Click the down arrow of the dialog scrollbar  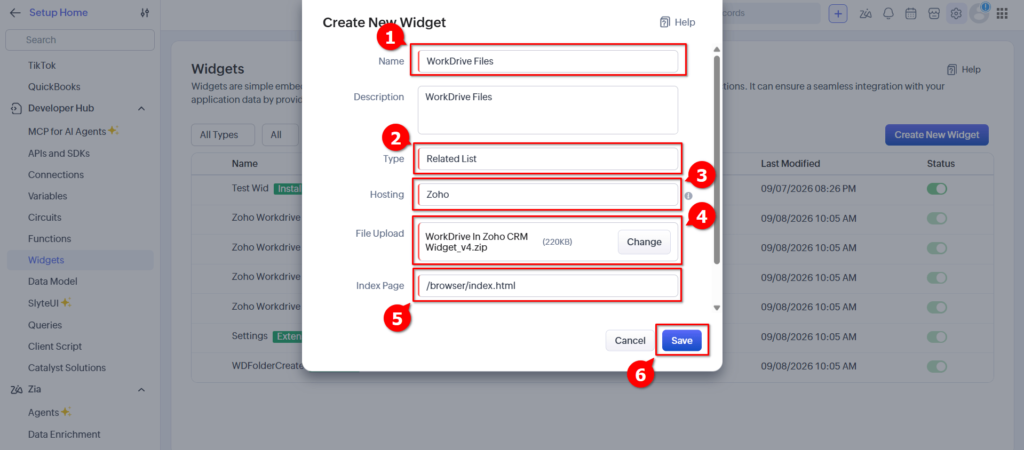point(716,308)
